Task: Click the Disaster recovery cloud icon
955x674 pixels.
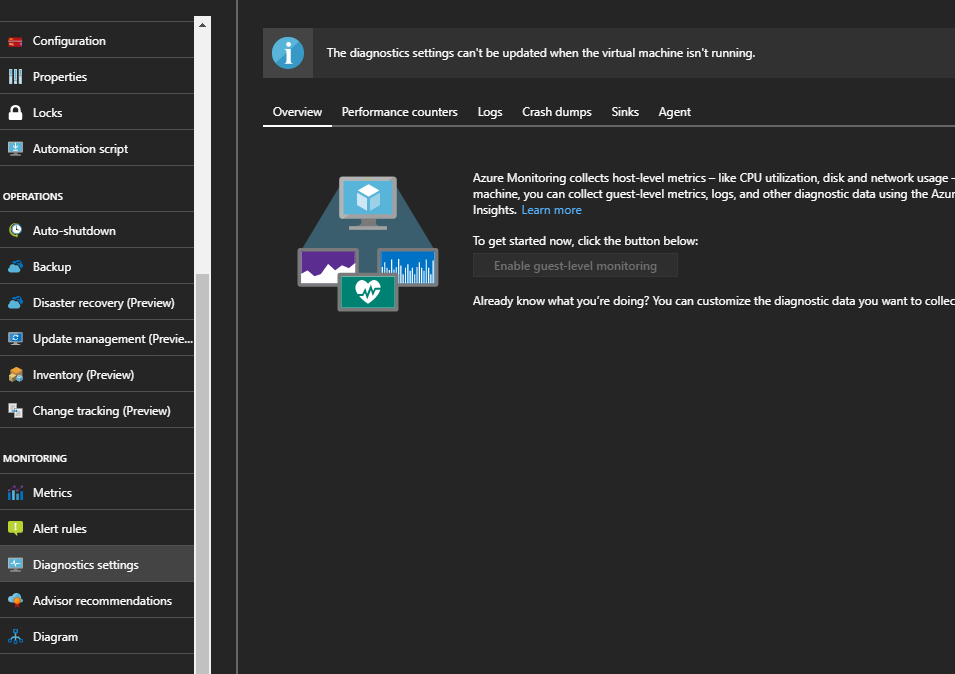Action: [15, 303]
